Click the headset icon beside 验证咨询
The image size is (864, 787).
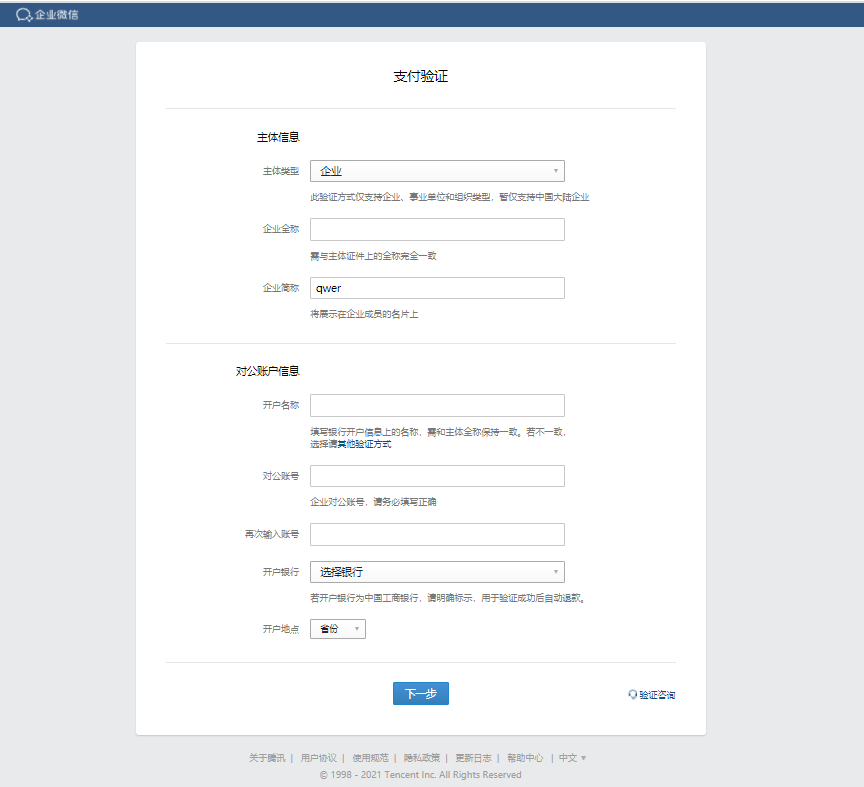633,694
